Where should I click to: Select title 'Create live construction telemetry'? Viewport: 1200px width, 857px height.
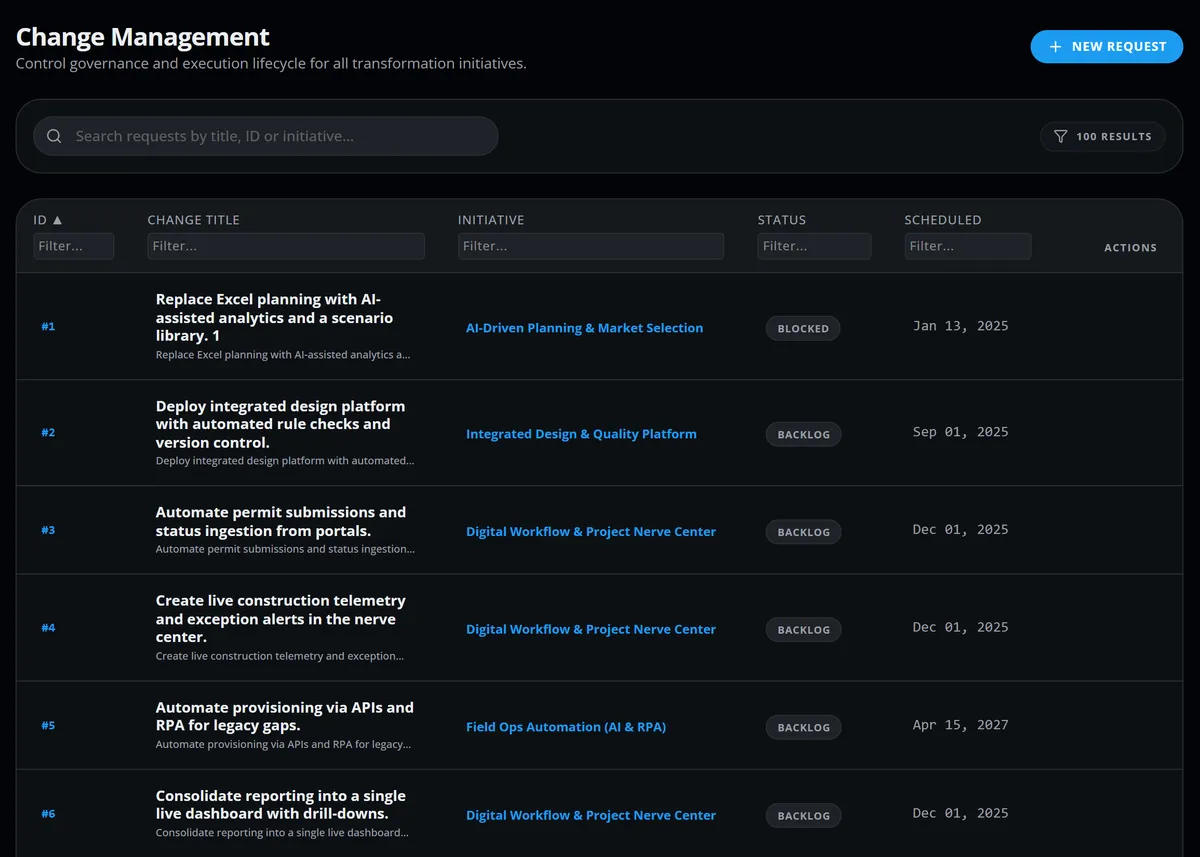pos(281,619)
